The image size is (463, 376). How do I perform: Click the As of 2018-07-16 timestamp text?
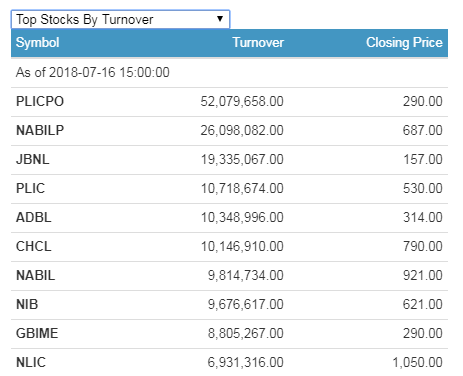pyautogui.click(x=93, y=72)
